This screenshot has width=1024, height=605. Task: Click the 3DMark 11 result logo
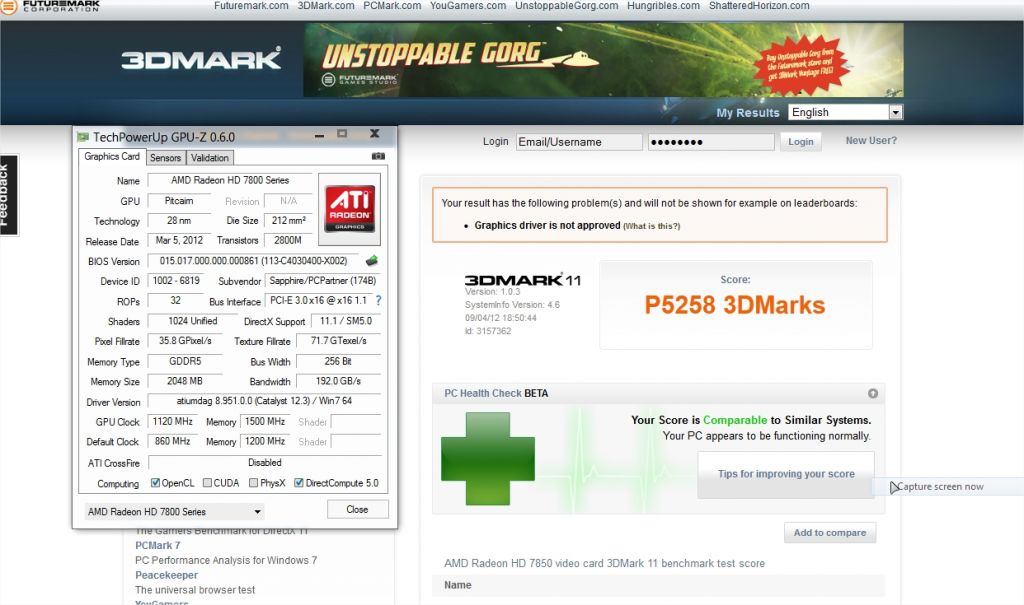click(522, 280)
